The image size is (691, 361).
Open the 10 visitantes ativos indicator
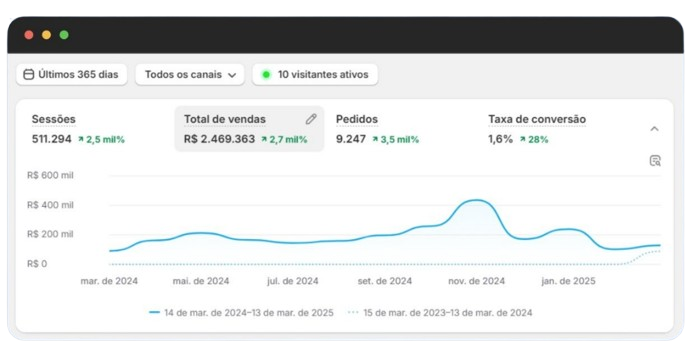(315, 74)
